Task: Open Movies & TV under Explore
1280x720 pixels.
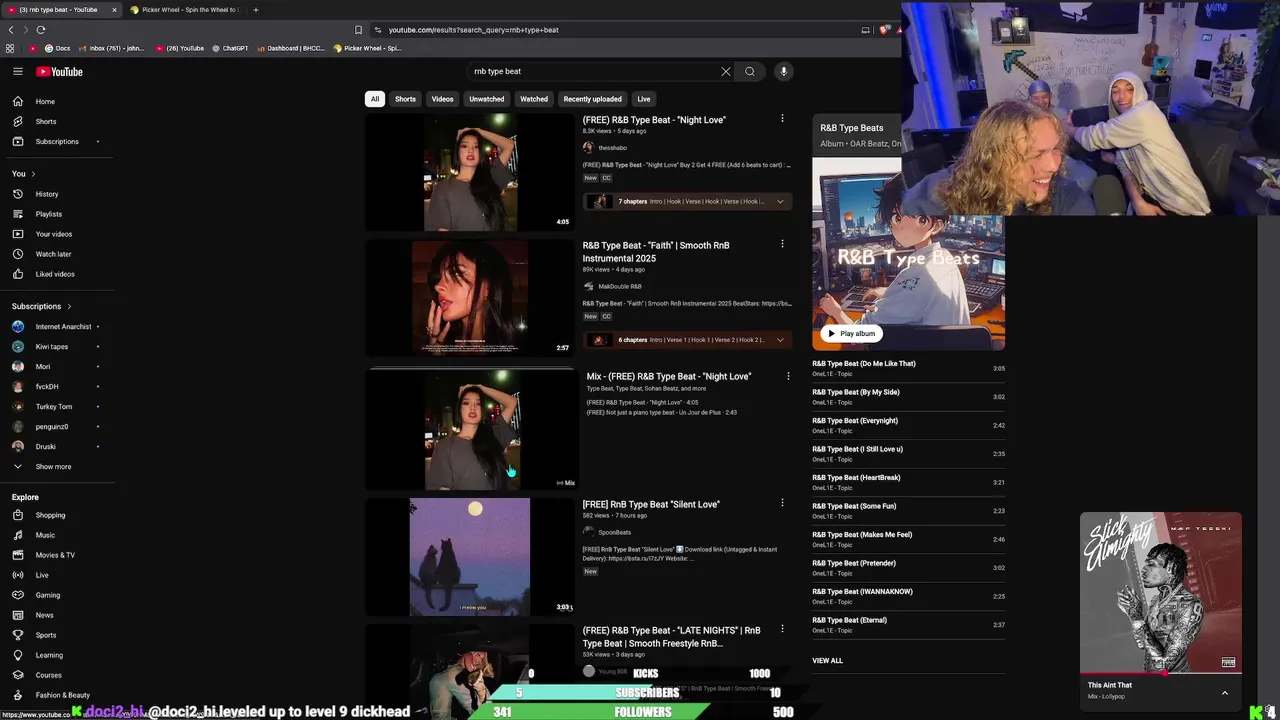Action: click(x=57, y=555)
